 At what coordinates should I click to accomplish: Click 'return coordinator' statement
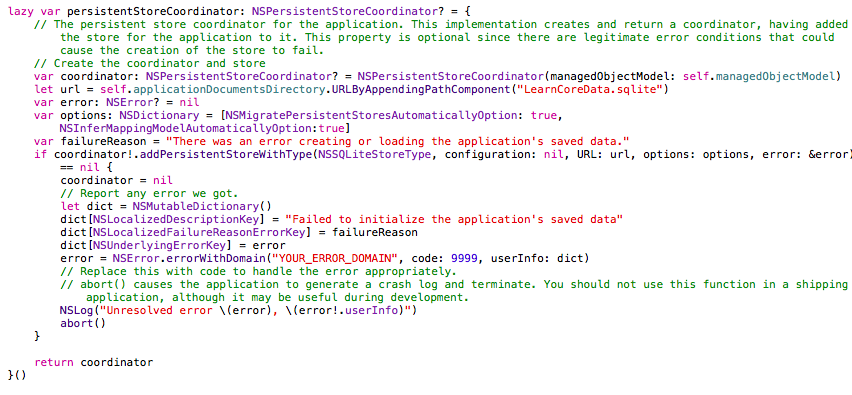click(93, 362)
